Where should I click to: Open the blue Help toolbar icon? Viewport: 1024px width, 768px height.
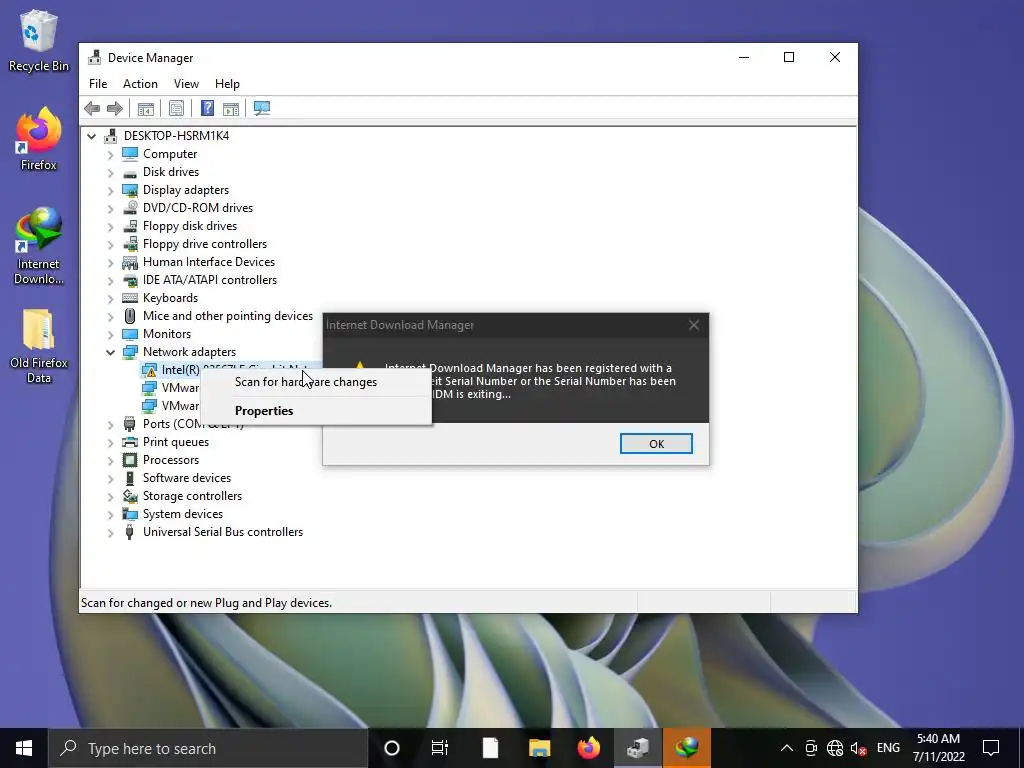[x=207, y=108]
